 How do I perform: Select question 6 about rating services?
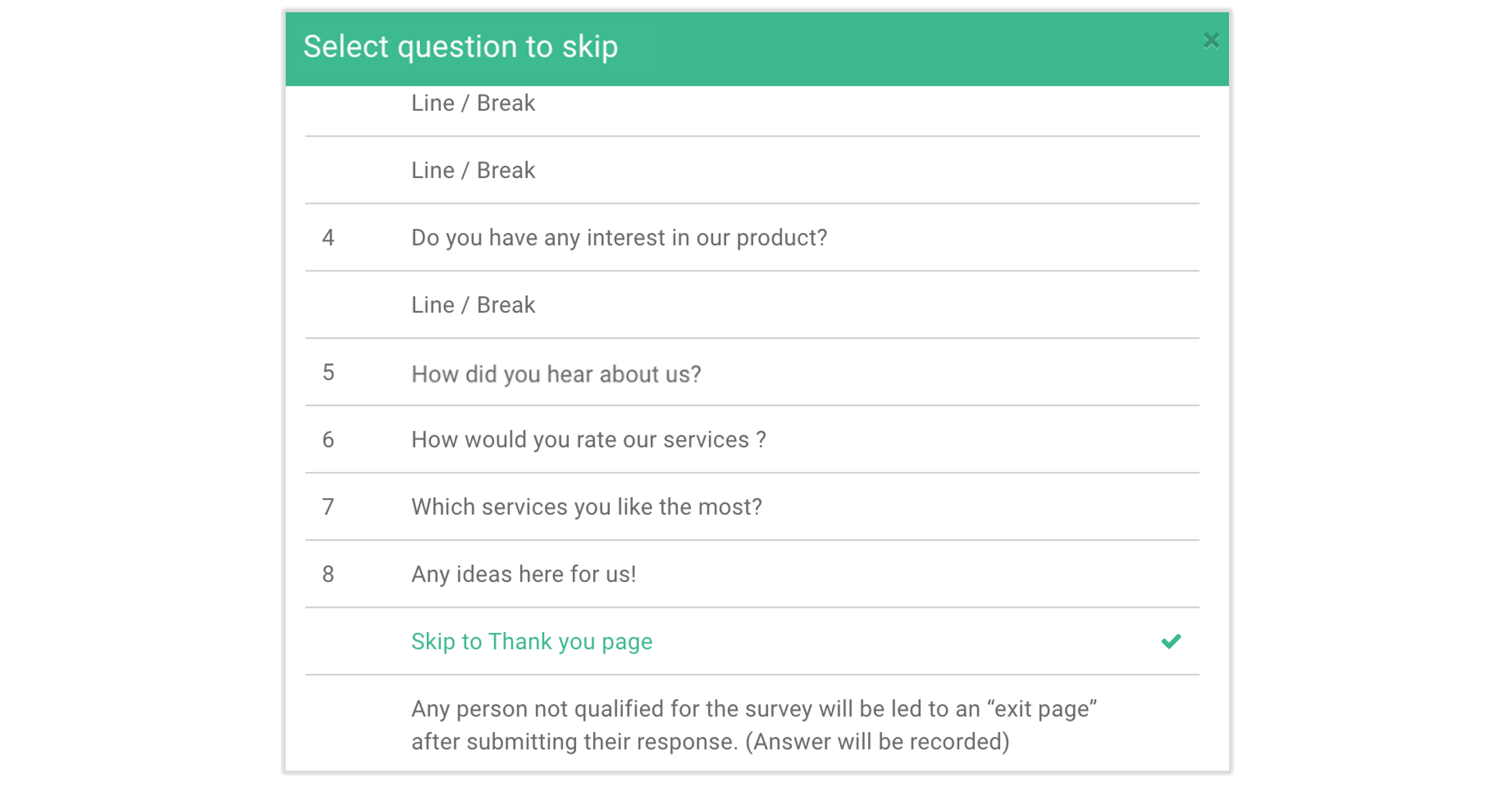click(x=588, y=439)
